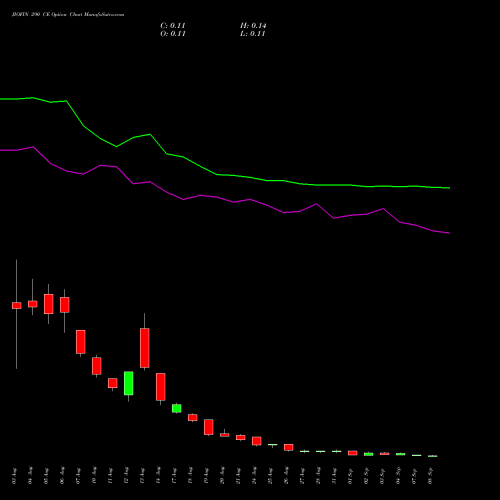This screenshot has height=500, width=500.
Task: Click the O: 0.11 open value
Action: 173,34
